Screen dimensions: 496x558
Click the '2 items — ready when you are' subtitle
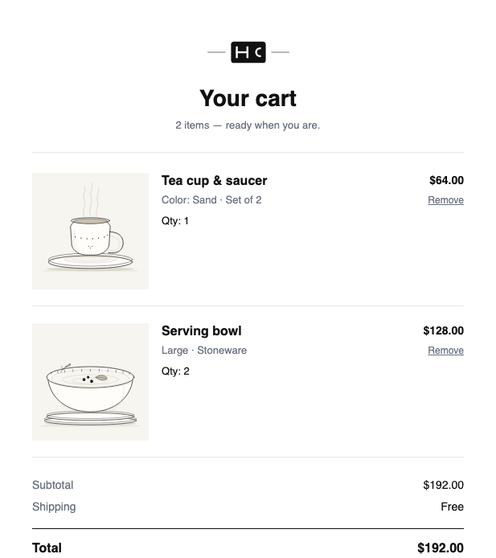click(x=248, y=125)
